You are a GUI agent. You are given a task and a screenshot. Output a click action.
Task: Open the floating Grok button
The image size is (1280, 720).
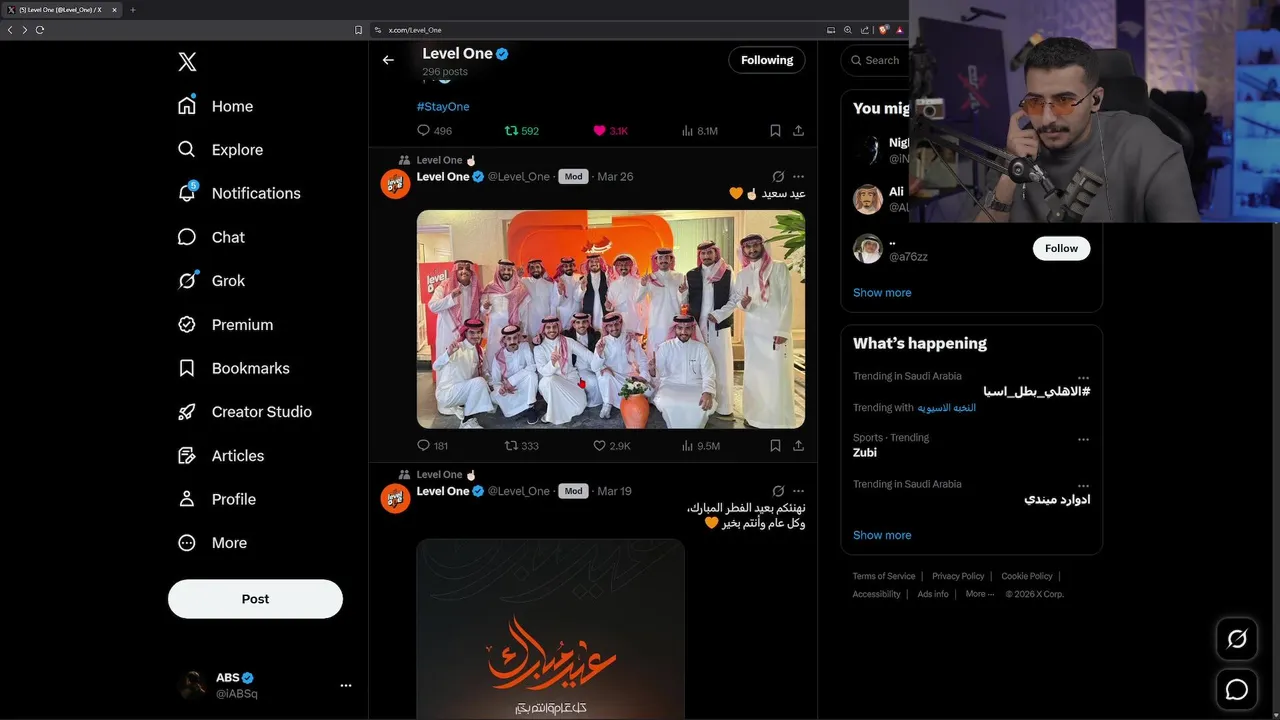1237,639
